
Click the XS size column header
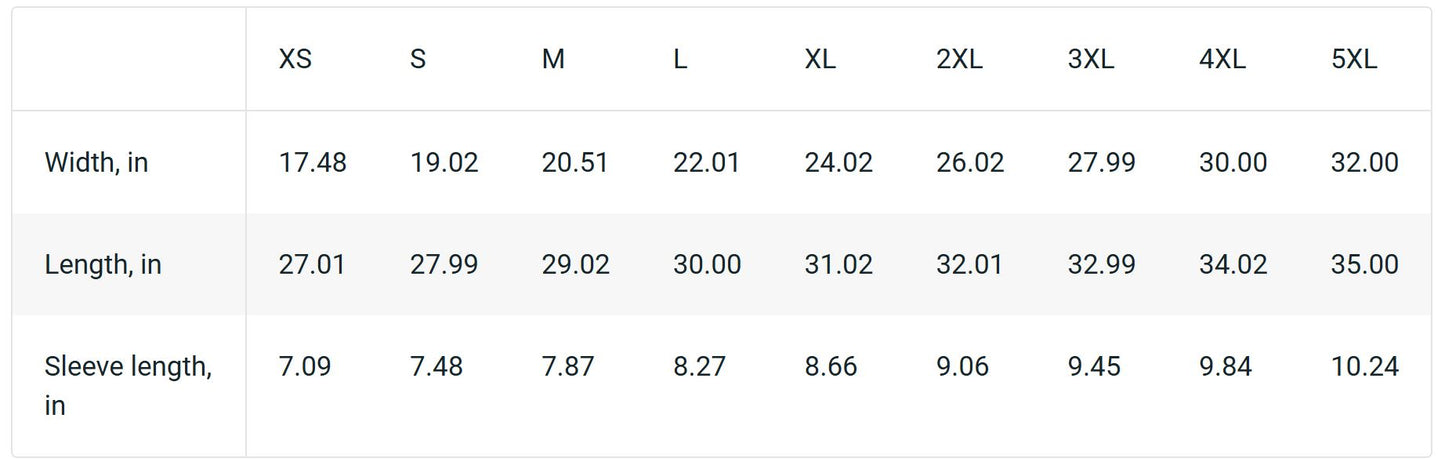(x=295, y=60)
